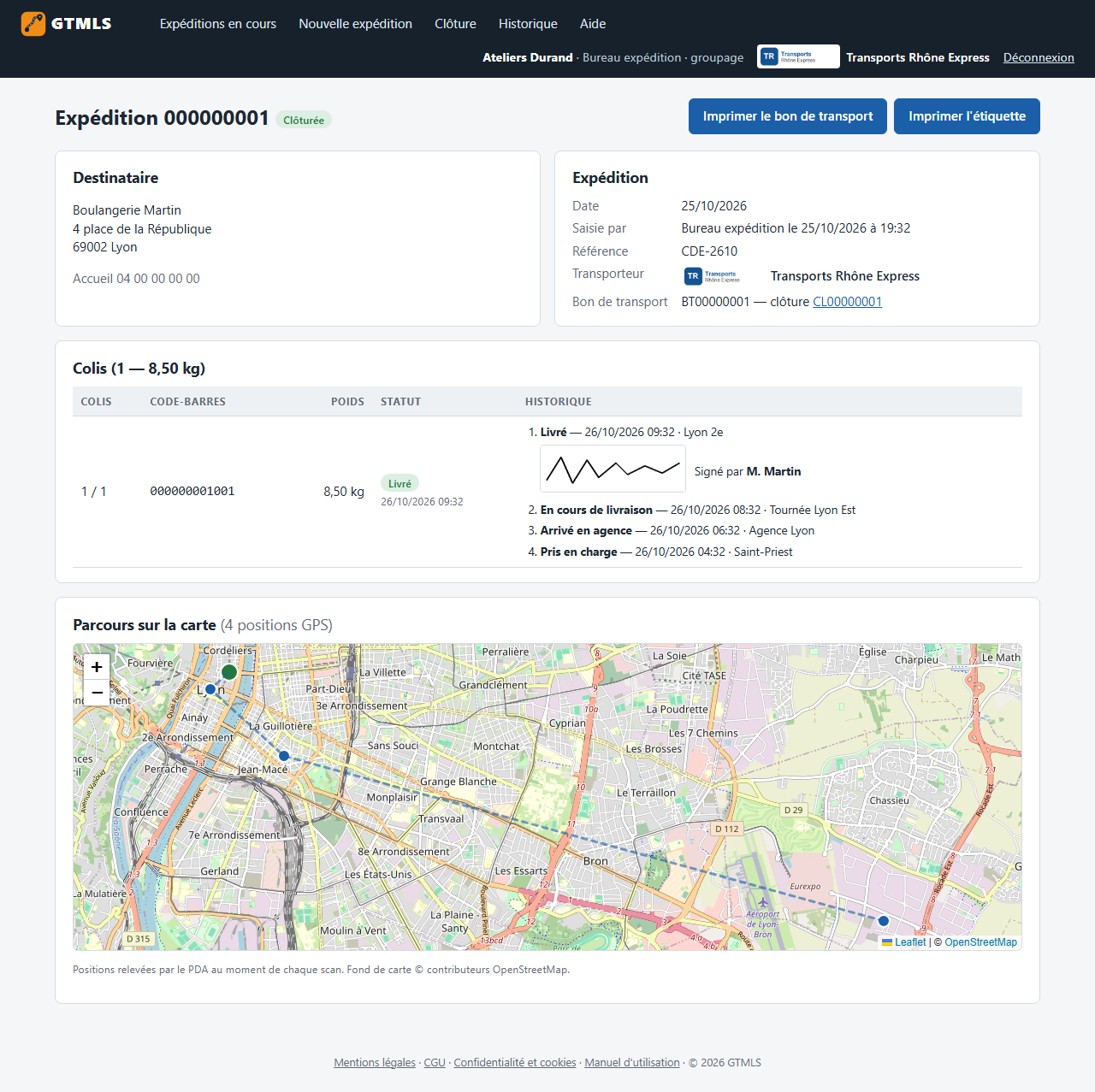
Task: Open Manuel d'utilisation link
Action: click(x=632, y=1063)
